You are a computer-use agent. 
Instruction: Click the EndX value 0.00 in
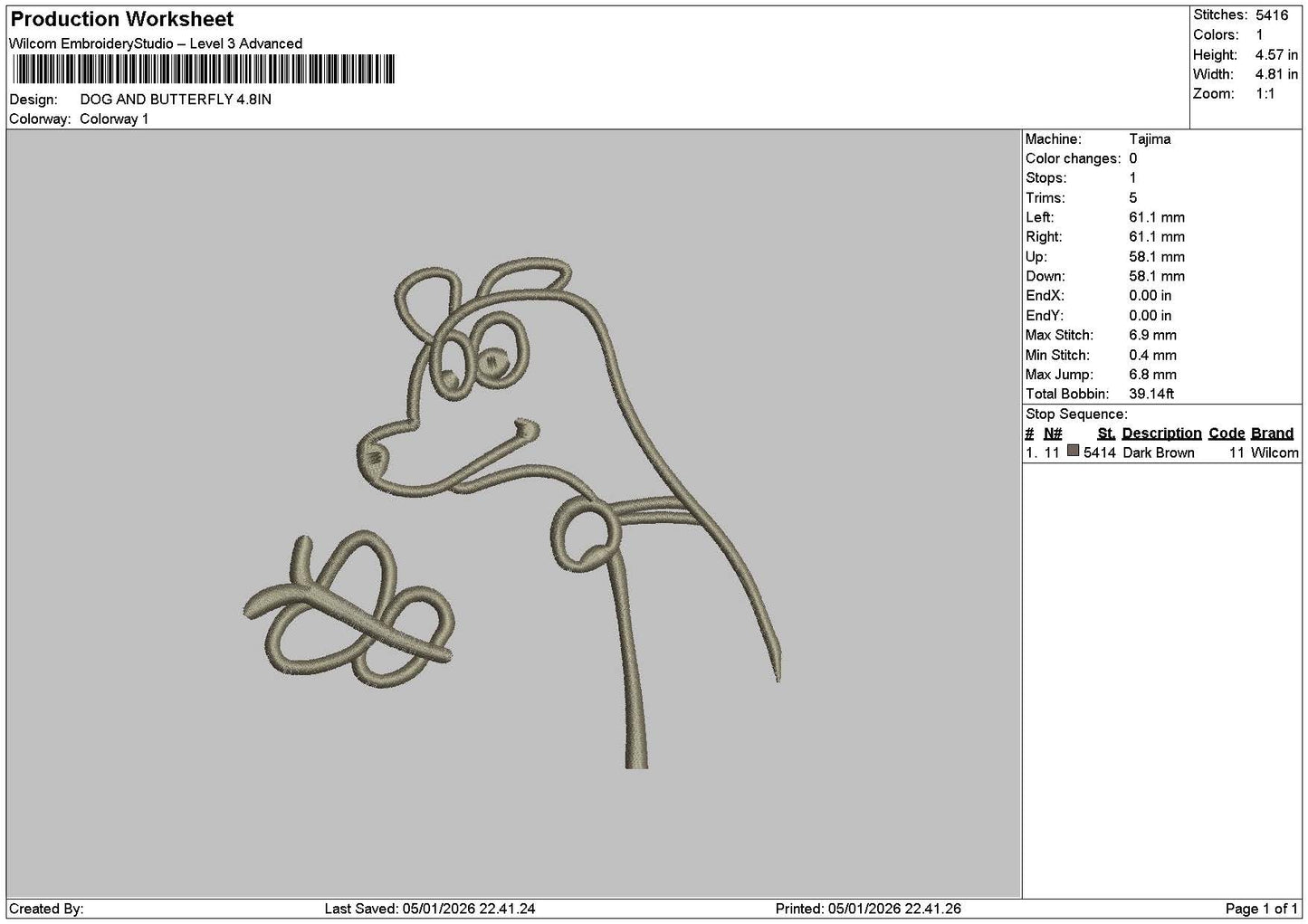click(1150, 296)
